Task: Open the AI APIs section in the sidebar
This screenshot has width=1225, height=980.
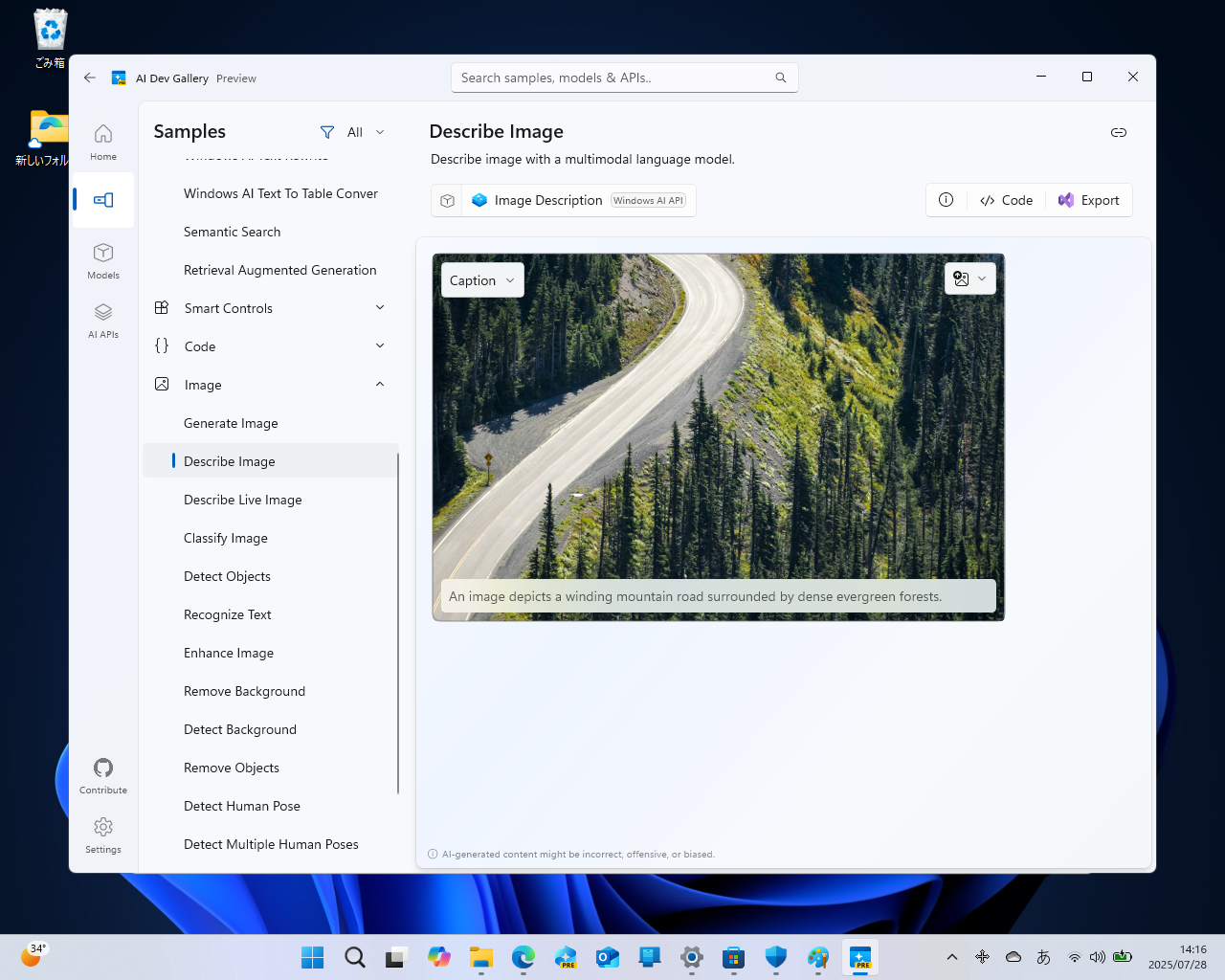Action: pyautogui.click(x=102, y=320)
